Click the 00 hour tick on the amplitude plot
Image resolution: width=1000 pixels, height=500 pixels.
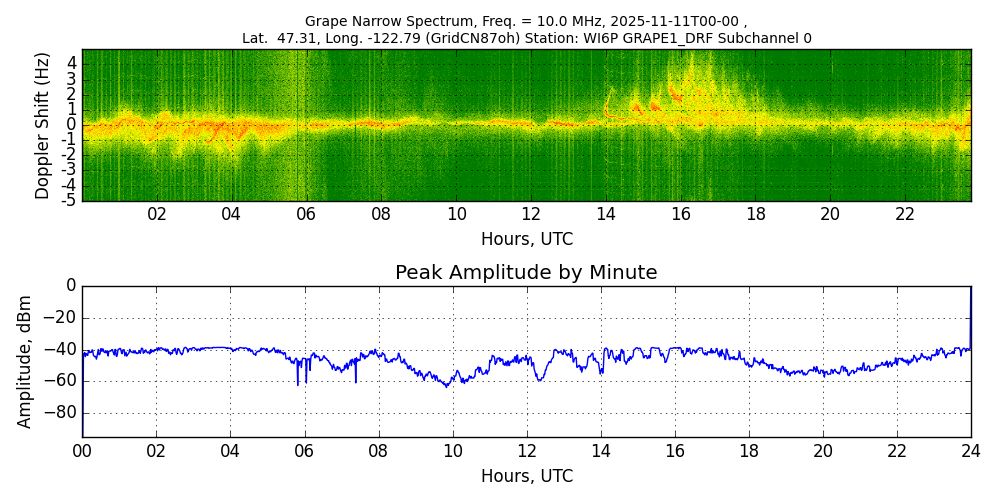[x=82, y=451]
